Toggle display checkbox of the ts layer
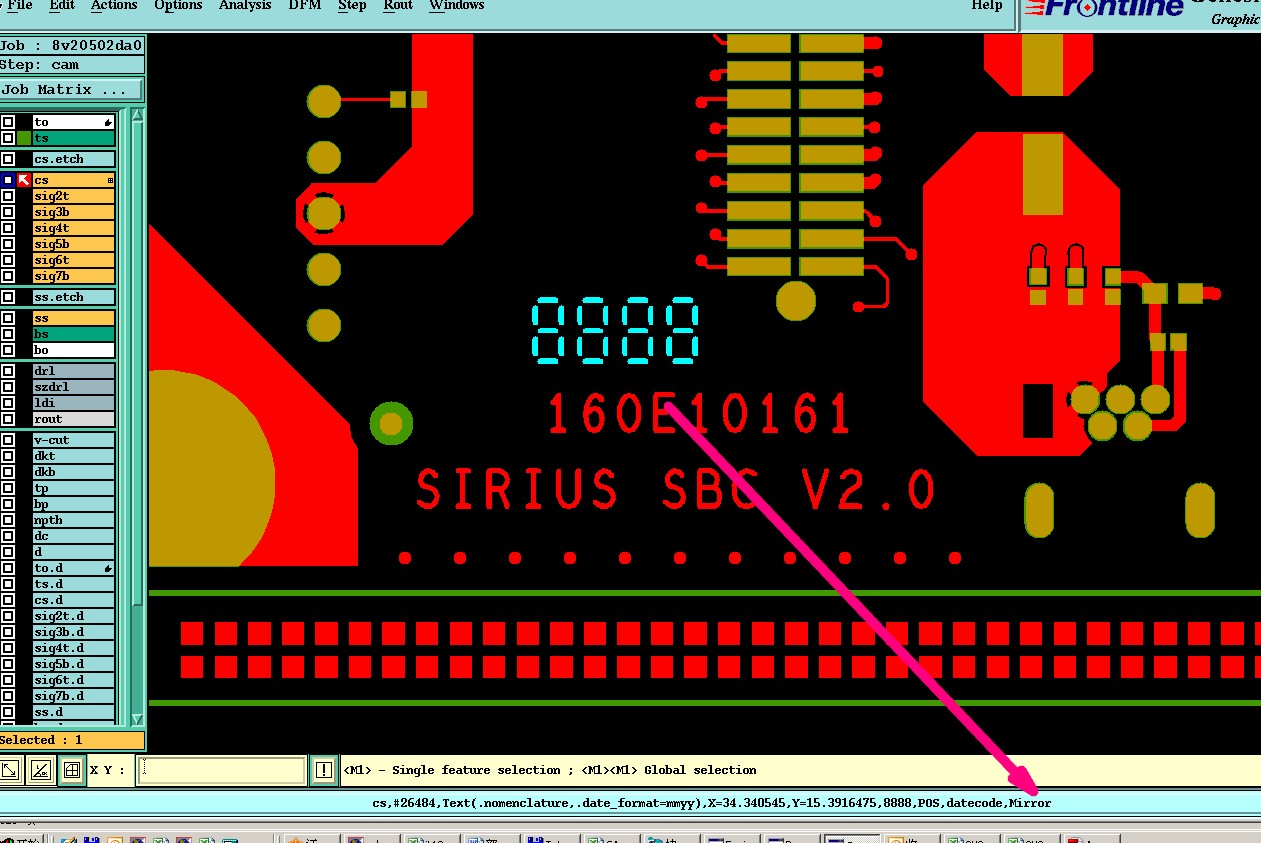The image size is (1261, 843). click(8, 138)
